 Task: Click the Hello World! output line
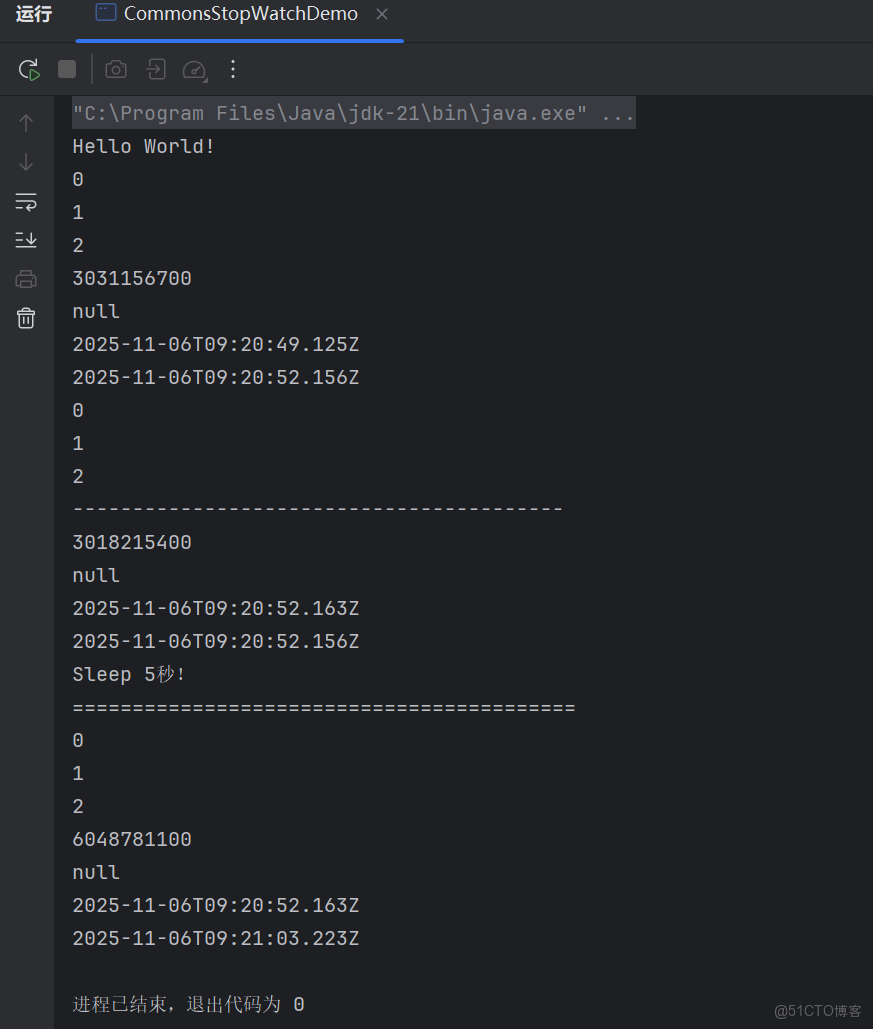point(143,146)
